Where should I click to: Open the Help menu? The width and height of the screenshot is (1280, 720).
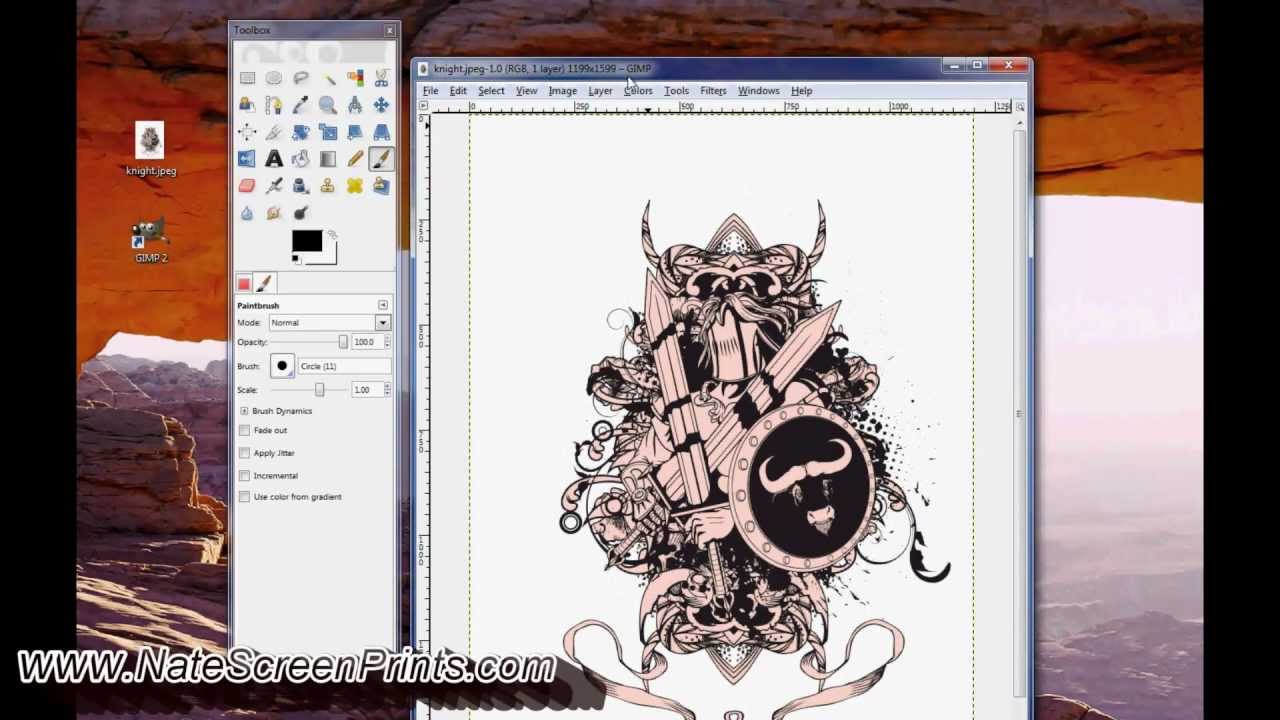801,91
